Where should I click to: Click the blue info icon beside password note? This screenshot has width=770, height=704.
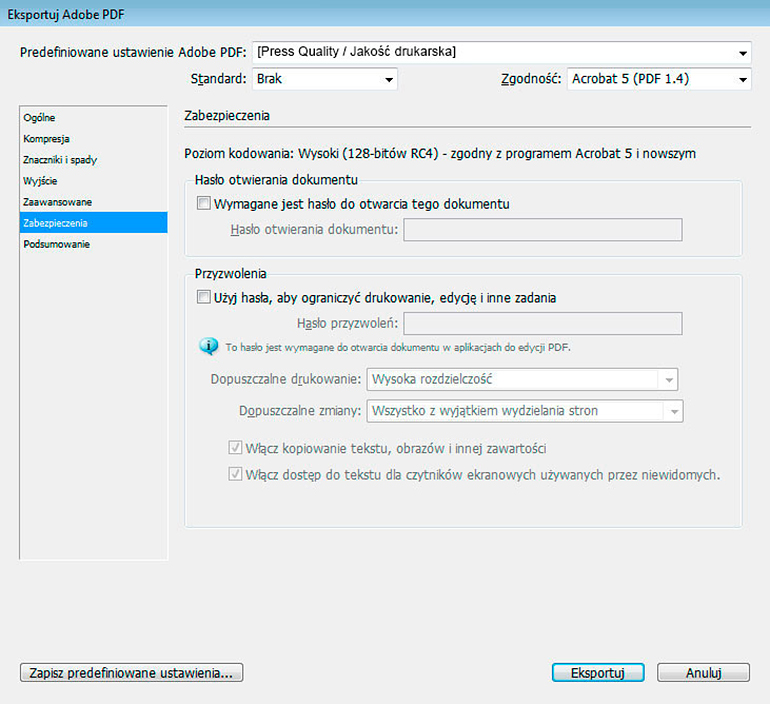coord(209,347)
